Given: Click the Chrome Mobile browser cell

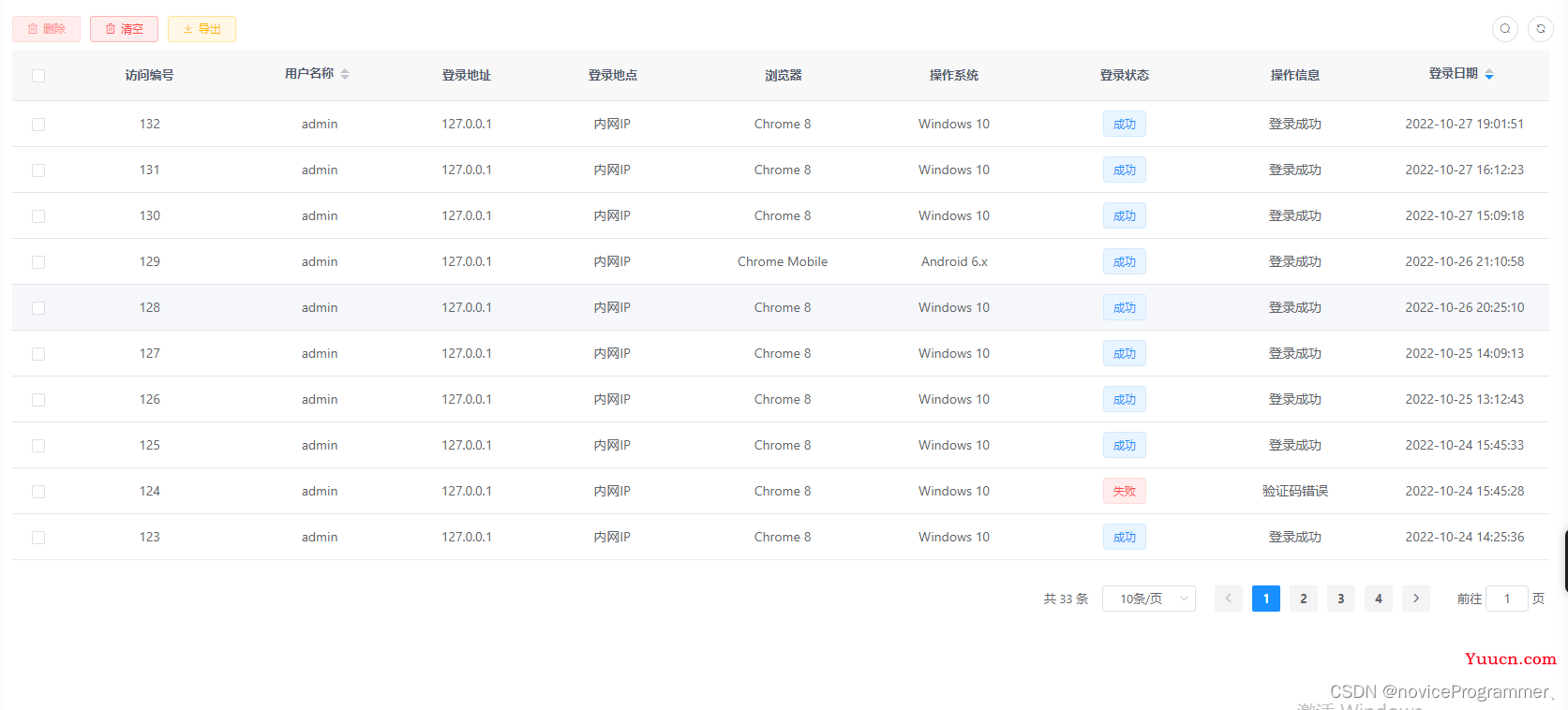Looking at the screenshot, I should coord(783,261).
